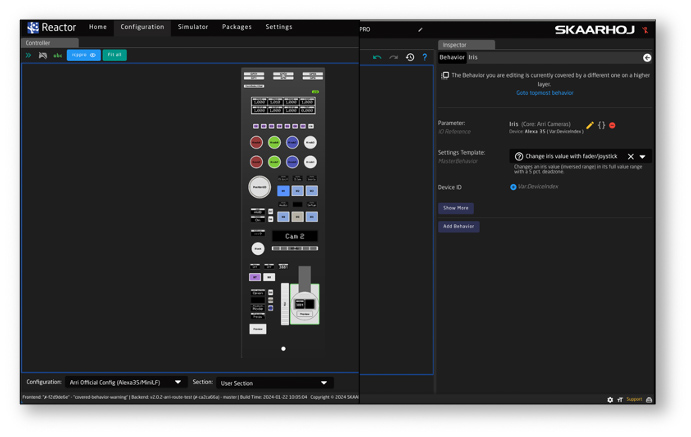Click the Support link in the status bar
This screenshot has width=691, height=437.
coord(634,399)
